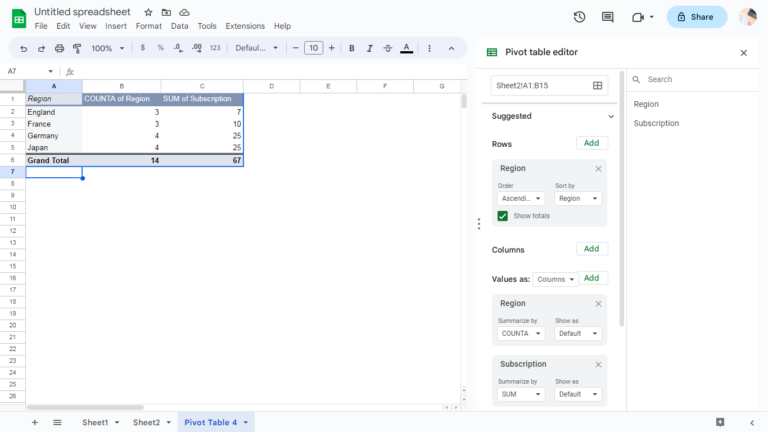The height and width of the screenshot is (432, 768).
Task: Remove the Subscription value field
Action: click(598, 364)
